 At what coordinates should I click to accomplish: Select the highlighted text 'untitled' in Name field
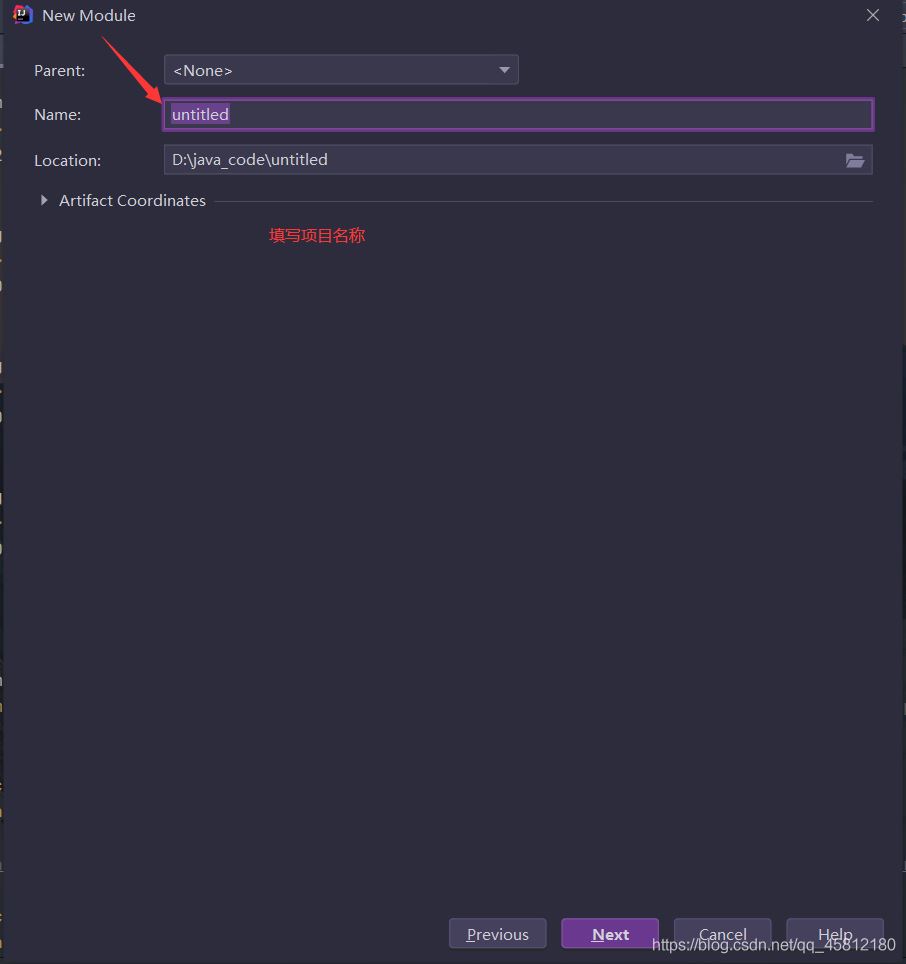200,114
